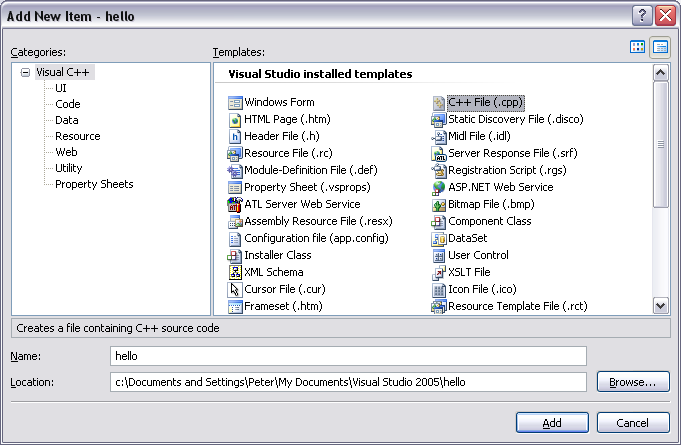The image size is (681, 445).
Task: Open the dialog's help question mark
Action: [x=641, y=15]
